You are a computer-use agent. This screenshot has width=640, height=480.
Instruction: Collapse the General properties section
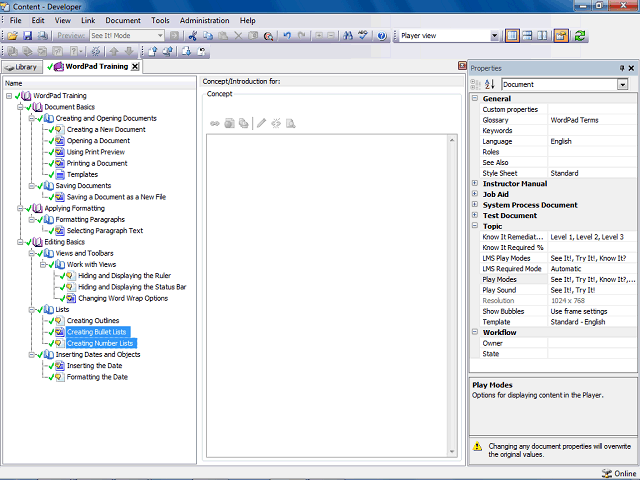coord(475,98)
